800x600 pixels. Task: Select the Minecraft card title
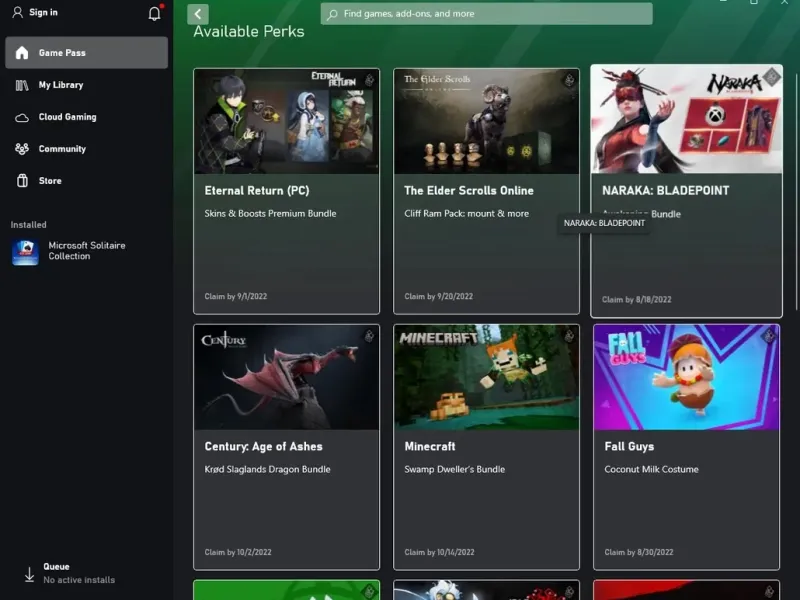tap(430, 446)
